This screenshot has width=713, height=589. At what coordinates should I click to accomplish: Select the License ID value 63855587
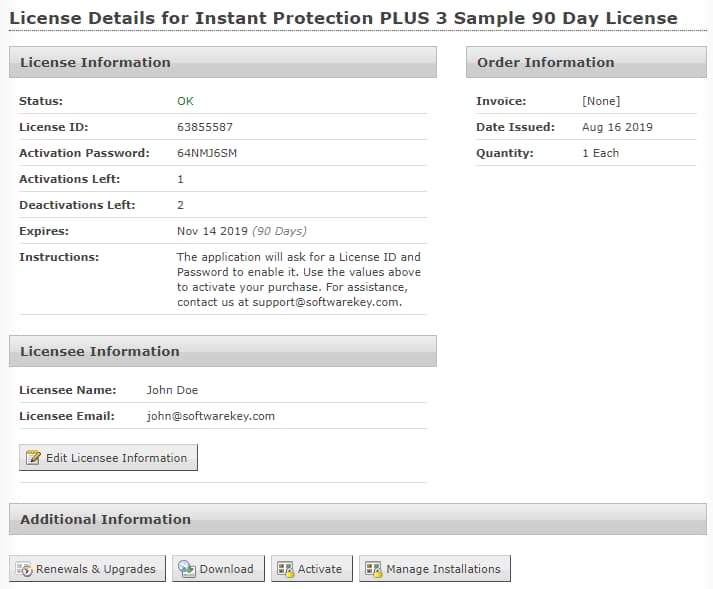(x=205, y=127)
